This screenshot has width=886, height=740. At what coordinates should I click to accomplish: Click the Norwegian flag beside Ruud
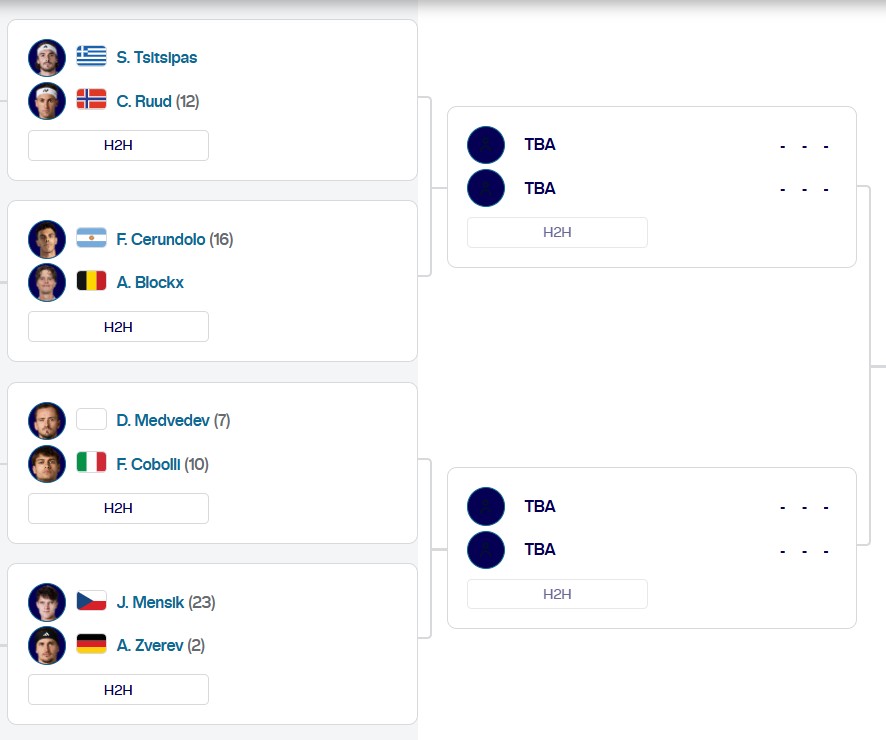[91, 101]
